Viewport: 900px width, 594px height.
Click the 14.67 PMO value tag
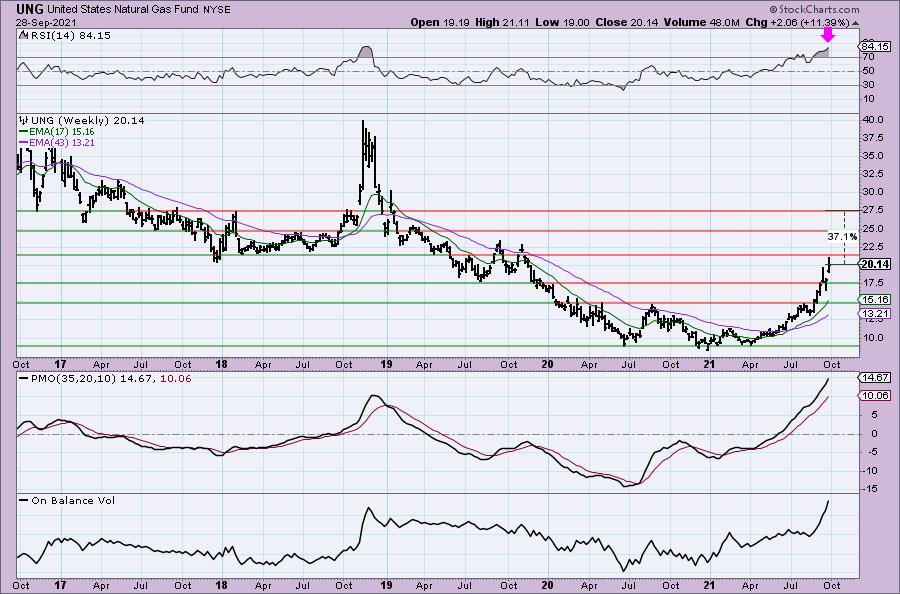click(875, 378)
